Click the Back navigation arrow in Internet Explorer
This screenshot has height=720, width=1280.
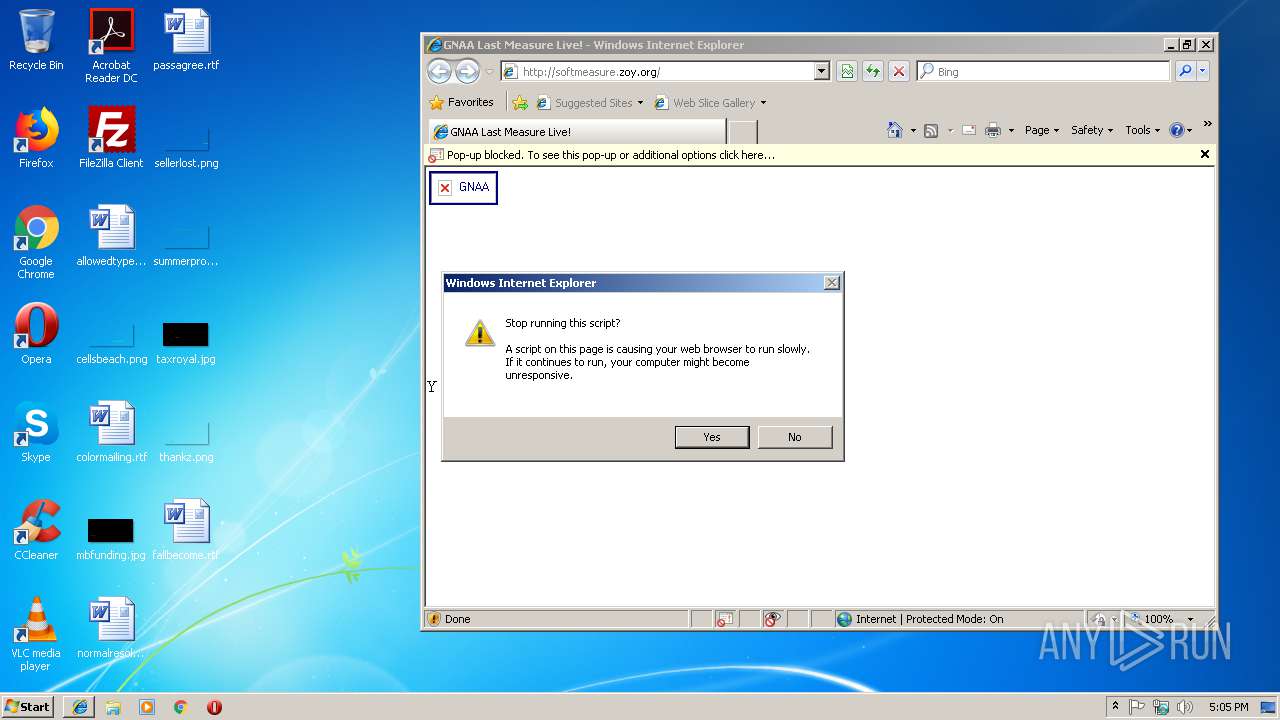click(x=439, y=71)
